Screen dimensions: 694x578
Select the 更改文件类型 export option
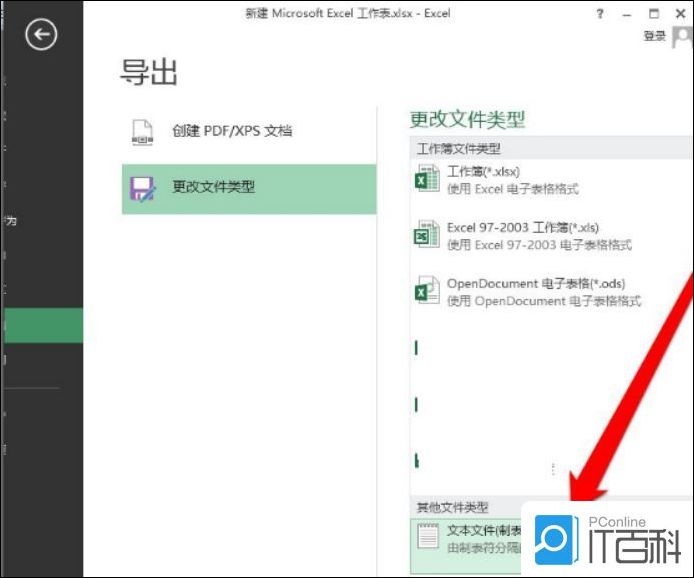(x=249, y=189)
